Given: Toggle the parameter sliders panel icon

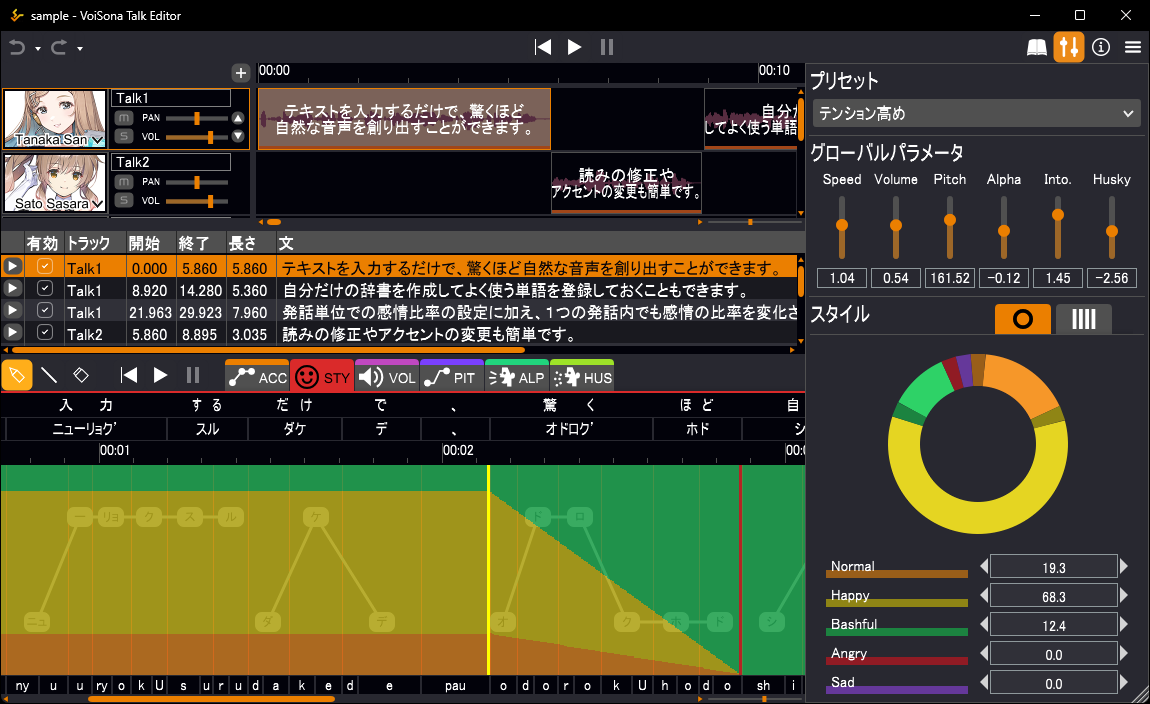Looking at the screenshot, I should pyautogui.click(x=1068, y=47).
